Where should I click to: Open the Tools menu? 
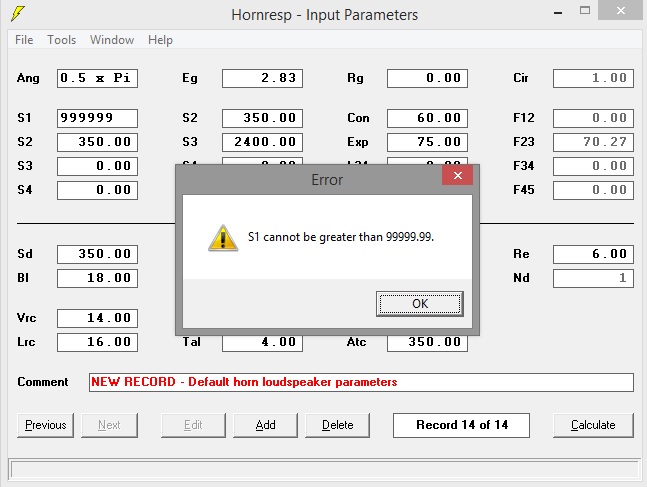pos(61,40)
